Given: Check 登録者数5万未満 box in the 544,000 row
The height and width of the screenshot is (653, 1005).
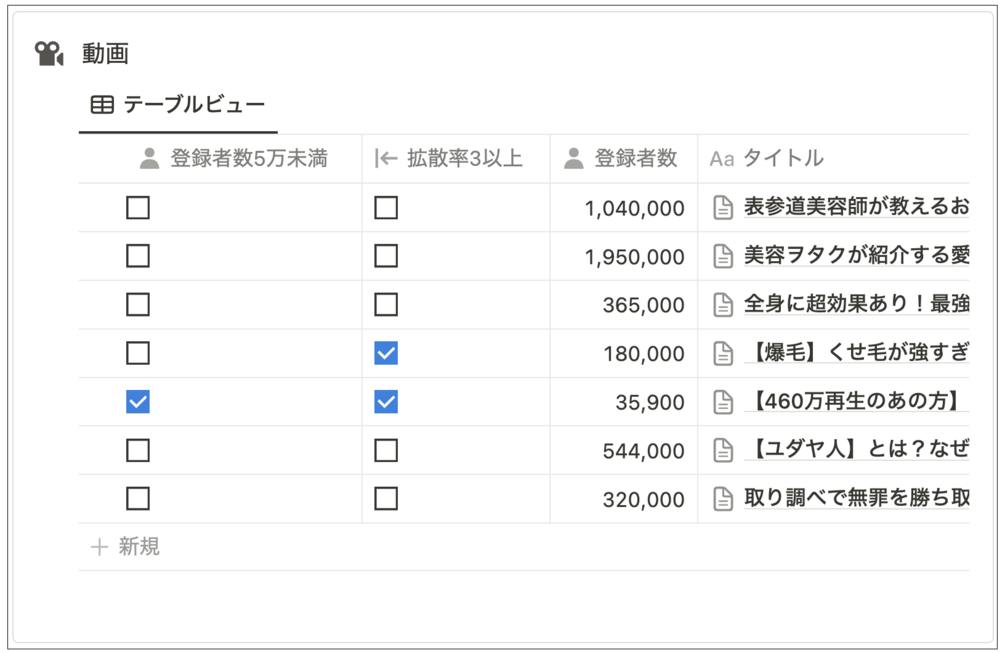Looking at the screenshot, I should (x=138, y=450).
